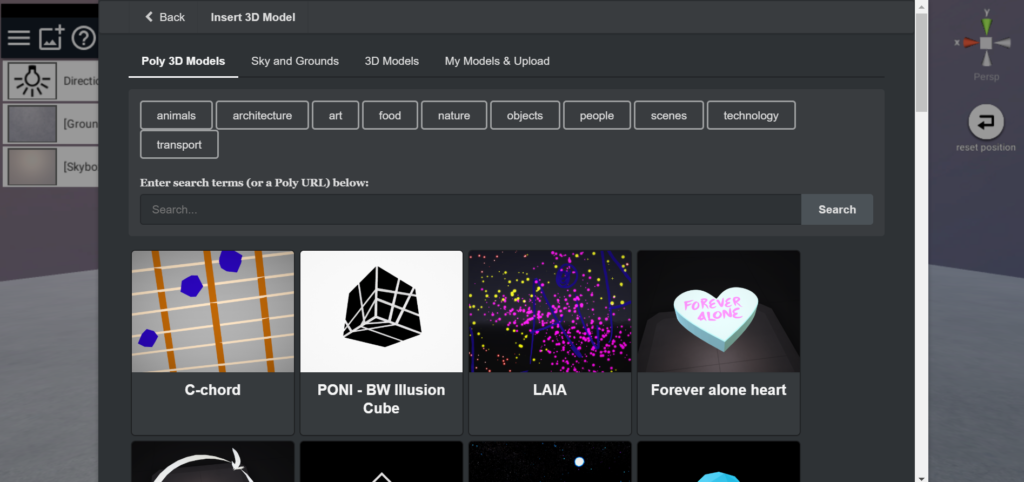This screenshot has width=1024, height=482.
Task: Pick the C-chord model thumbnail
Action: pos(213,311)
